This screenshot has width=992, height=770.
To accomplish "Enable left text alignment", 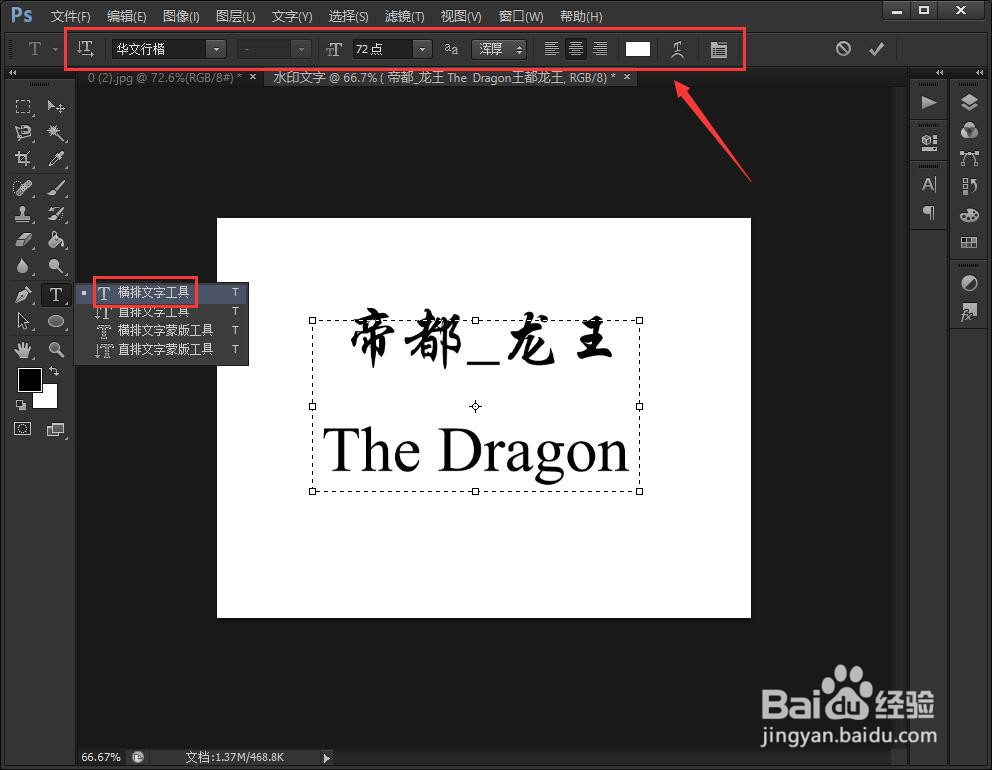I will tap(551, 49).
